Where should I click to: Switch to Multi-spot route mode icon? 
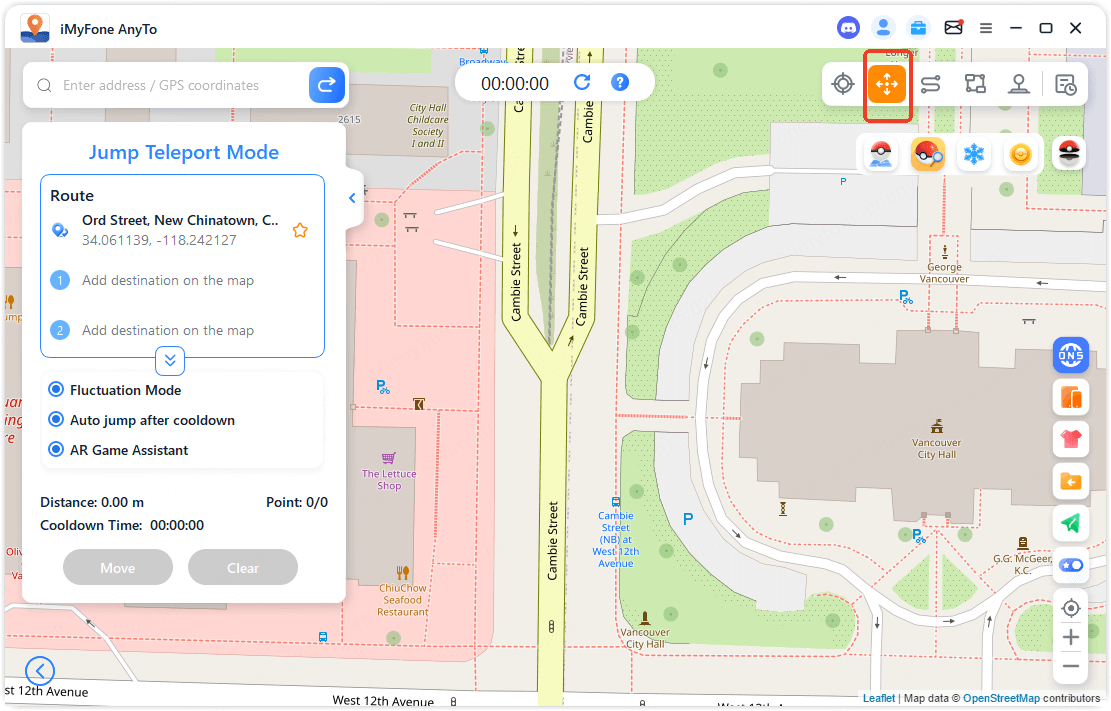point(975,85)
